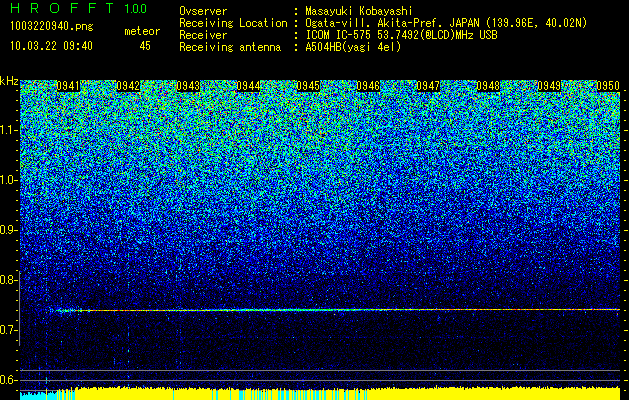Click the 0.7 kHz axis label
This screenshot has height=400, width=629.
pos(8,330)
